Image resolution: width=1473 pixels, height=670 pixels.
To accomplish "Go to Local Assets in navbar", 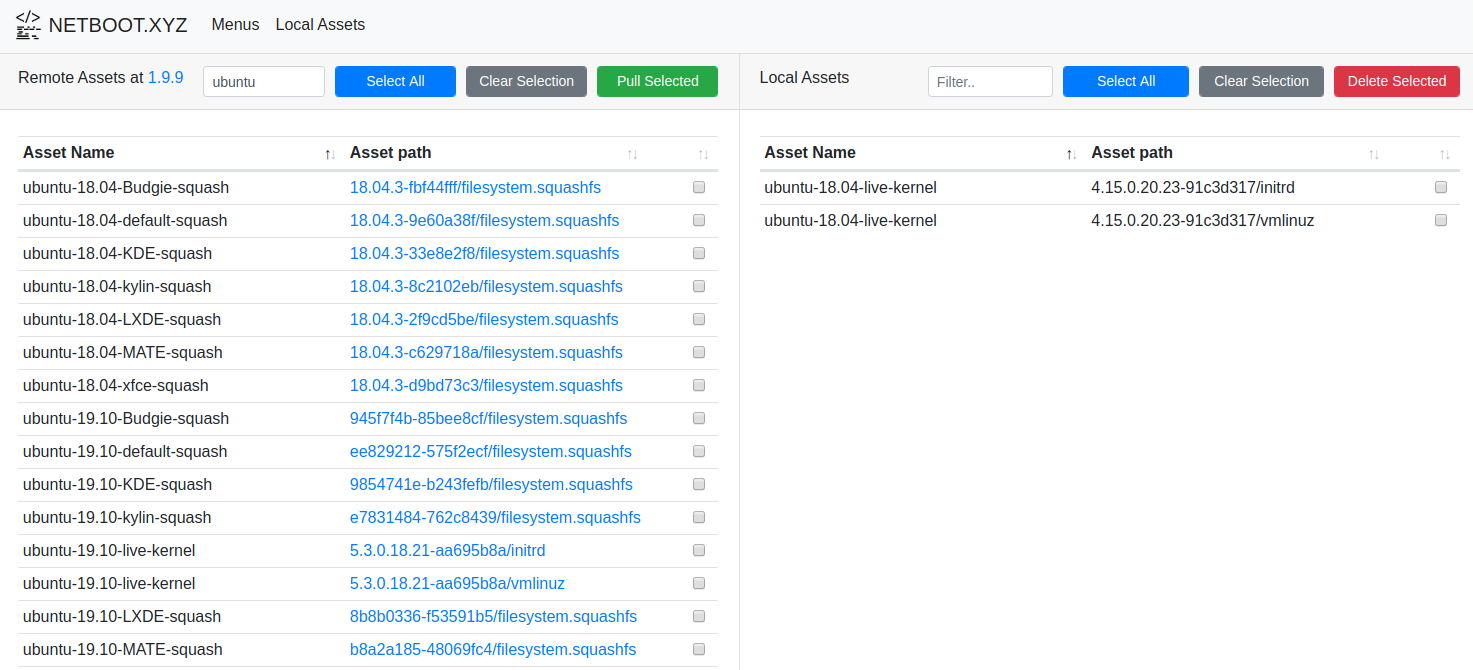I will [320, 25].
